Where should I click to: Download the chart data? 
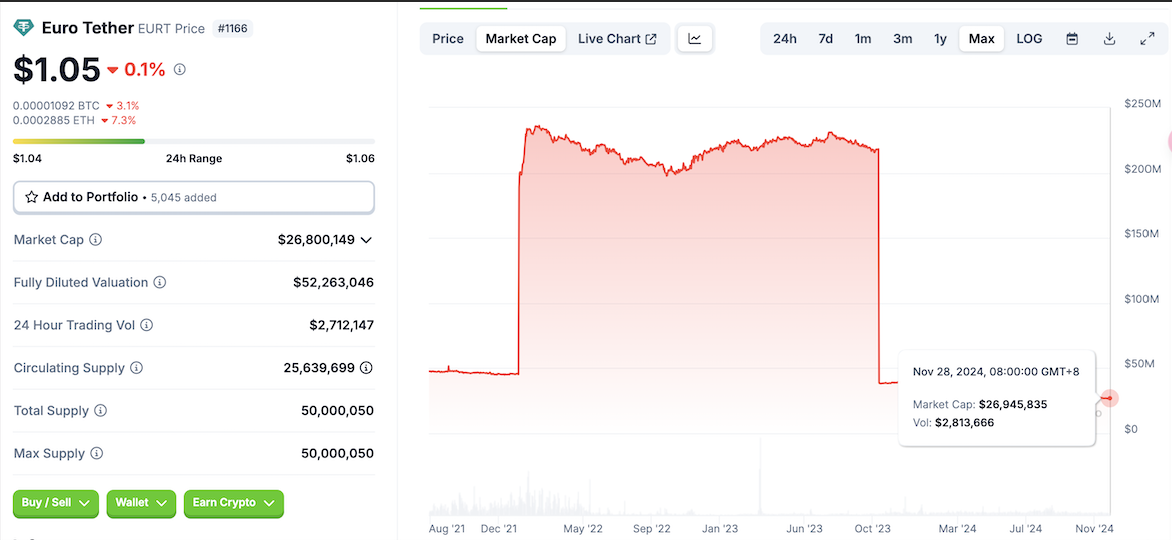pos(1109,39)
